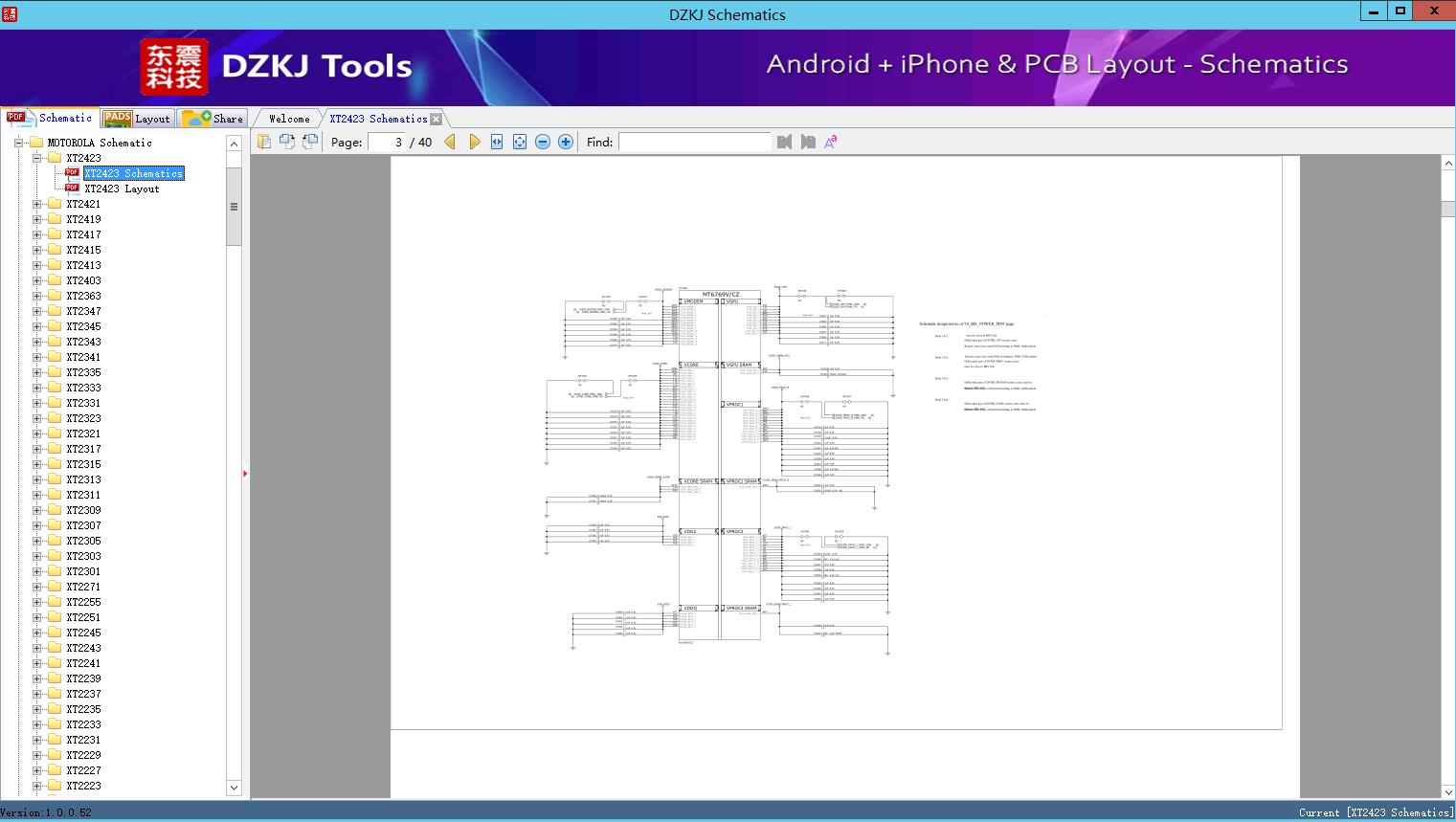Click the find previous match icon
Viewport: 1456px width, 822px height.
tap(785, 142)
